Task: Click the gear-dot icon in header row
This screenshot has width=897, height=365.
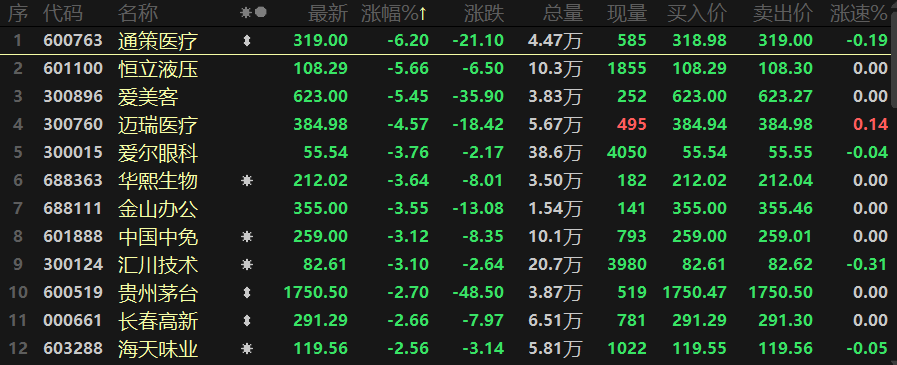Action: tap(253, 13)
